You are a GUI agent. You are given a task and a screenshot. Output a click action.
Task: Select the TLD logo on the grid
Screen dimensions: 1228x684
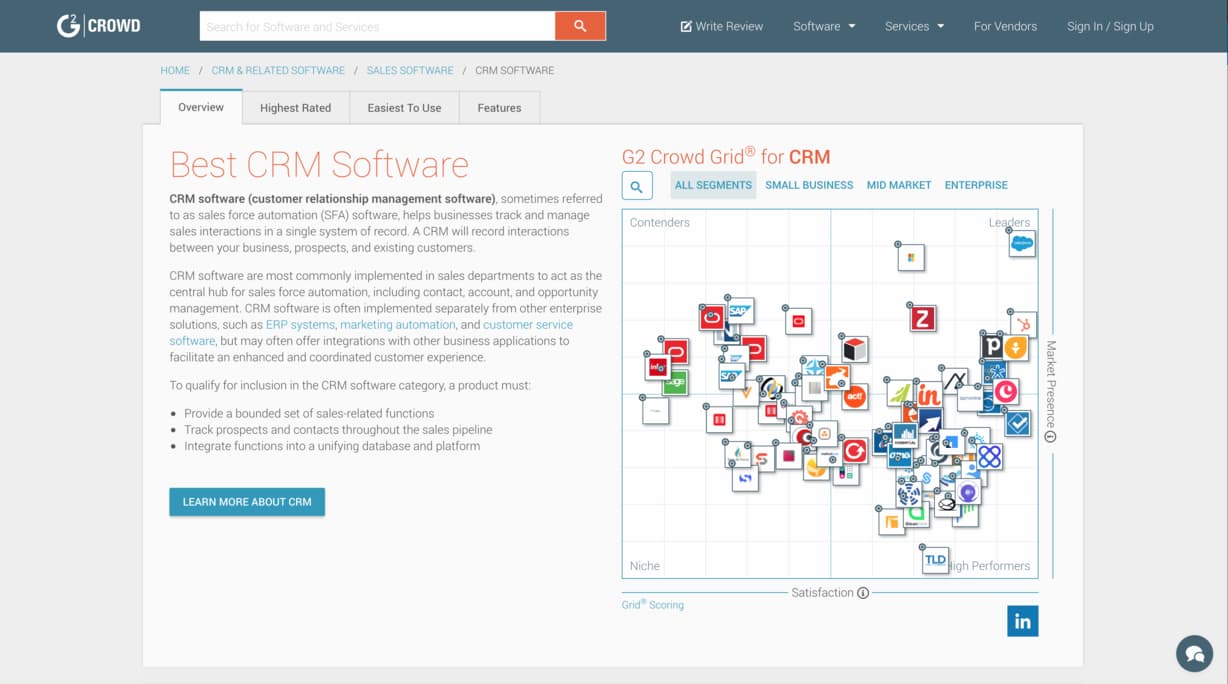[935, 559]
